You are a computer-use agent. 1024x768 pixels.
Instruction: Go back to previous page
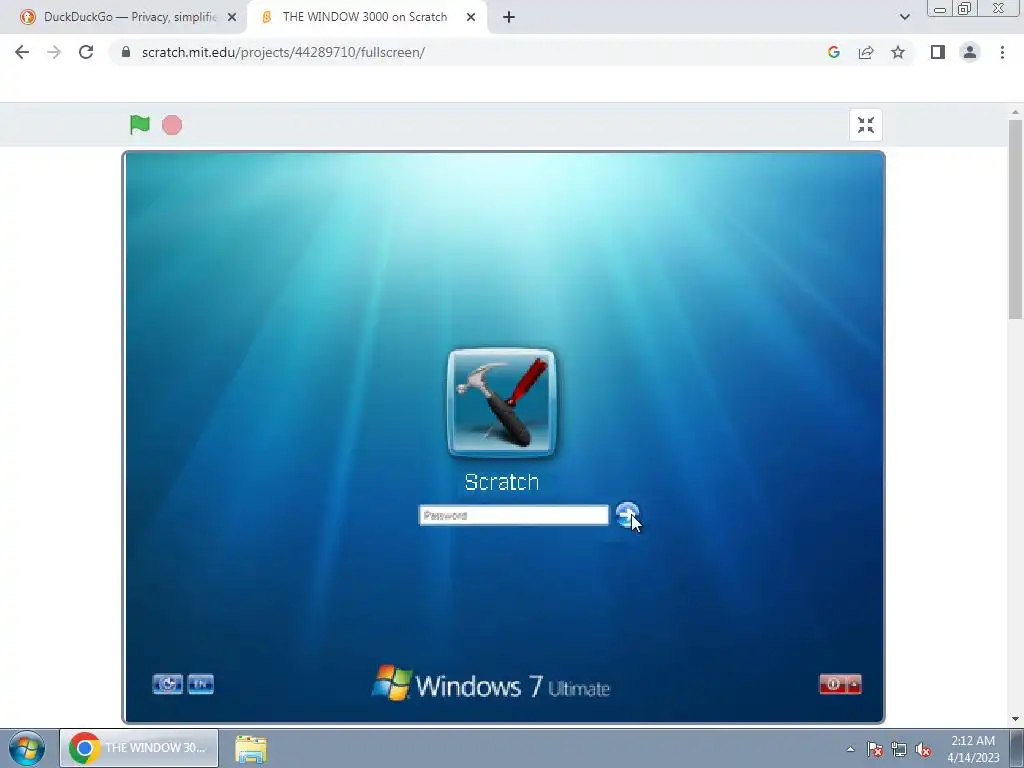point(22,52)
